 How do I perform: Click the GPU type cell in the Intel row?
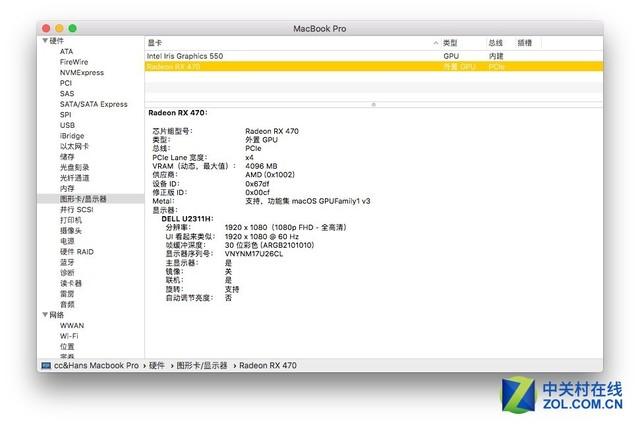(x=451, y=56)
